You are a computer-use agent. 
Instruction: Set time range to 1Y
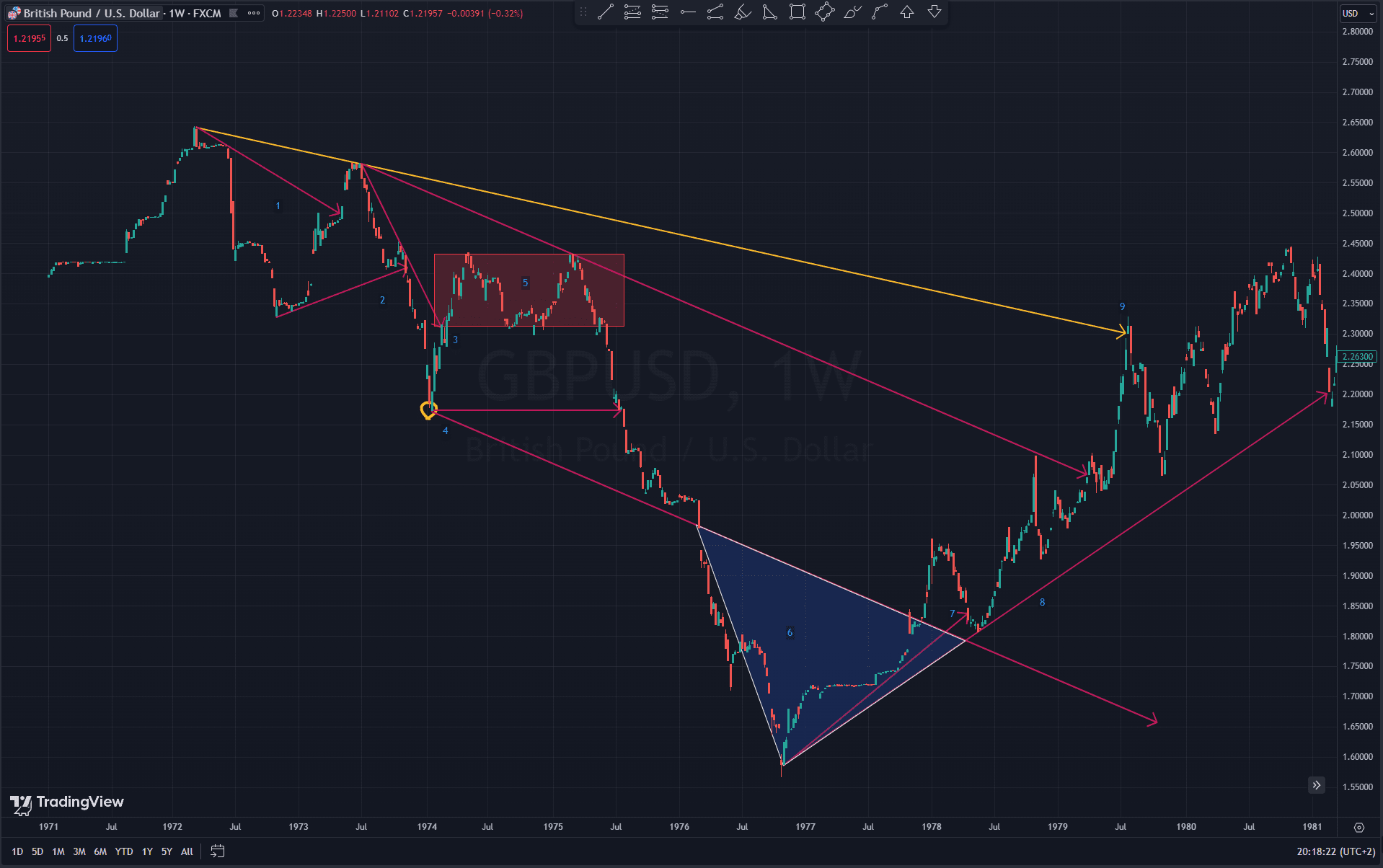tap(147, 851)
